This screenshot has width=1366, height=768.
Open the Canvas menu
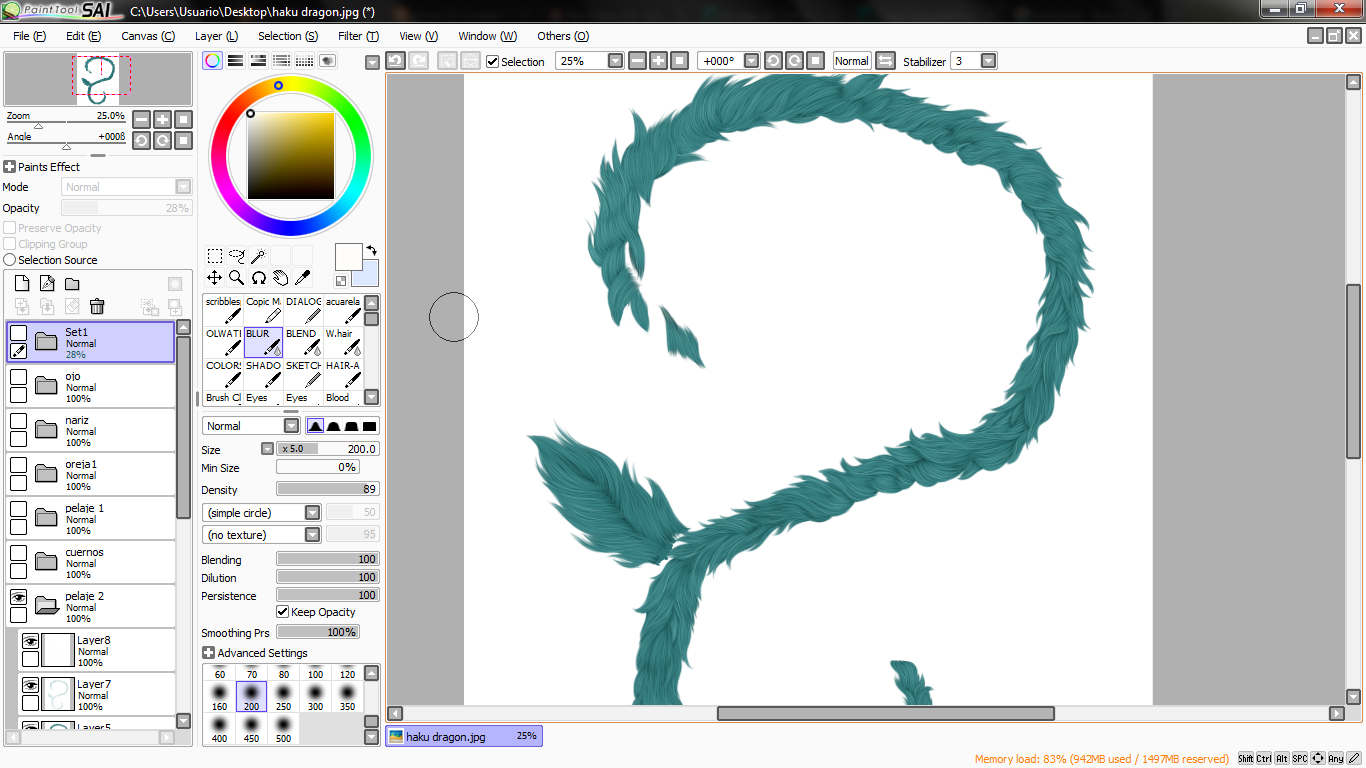pos(148,36)
